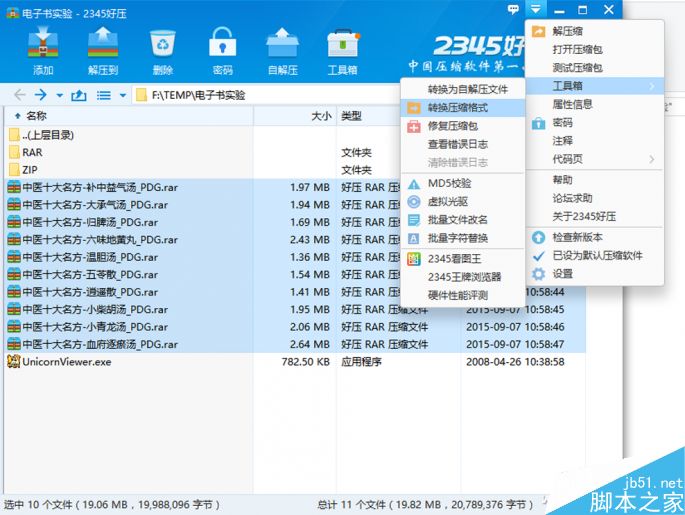Click the 自解压 (Self-extract) toolbar icon
The width and height of the screenshot is (685, 515).
[x=282, y=50]
